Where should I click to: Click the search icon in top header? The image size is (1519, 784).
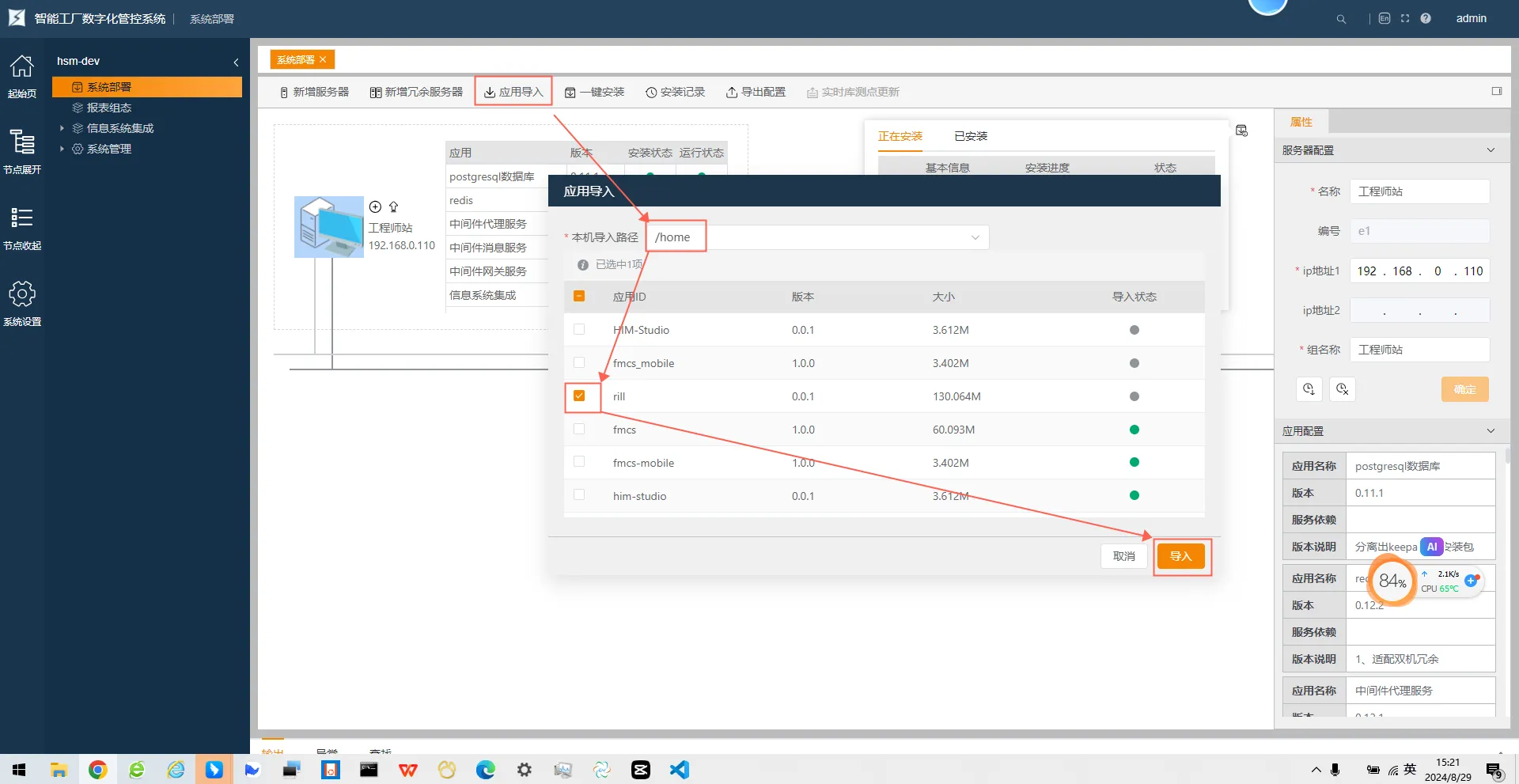click(x=1341, y=19)
